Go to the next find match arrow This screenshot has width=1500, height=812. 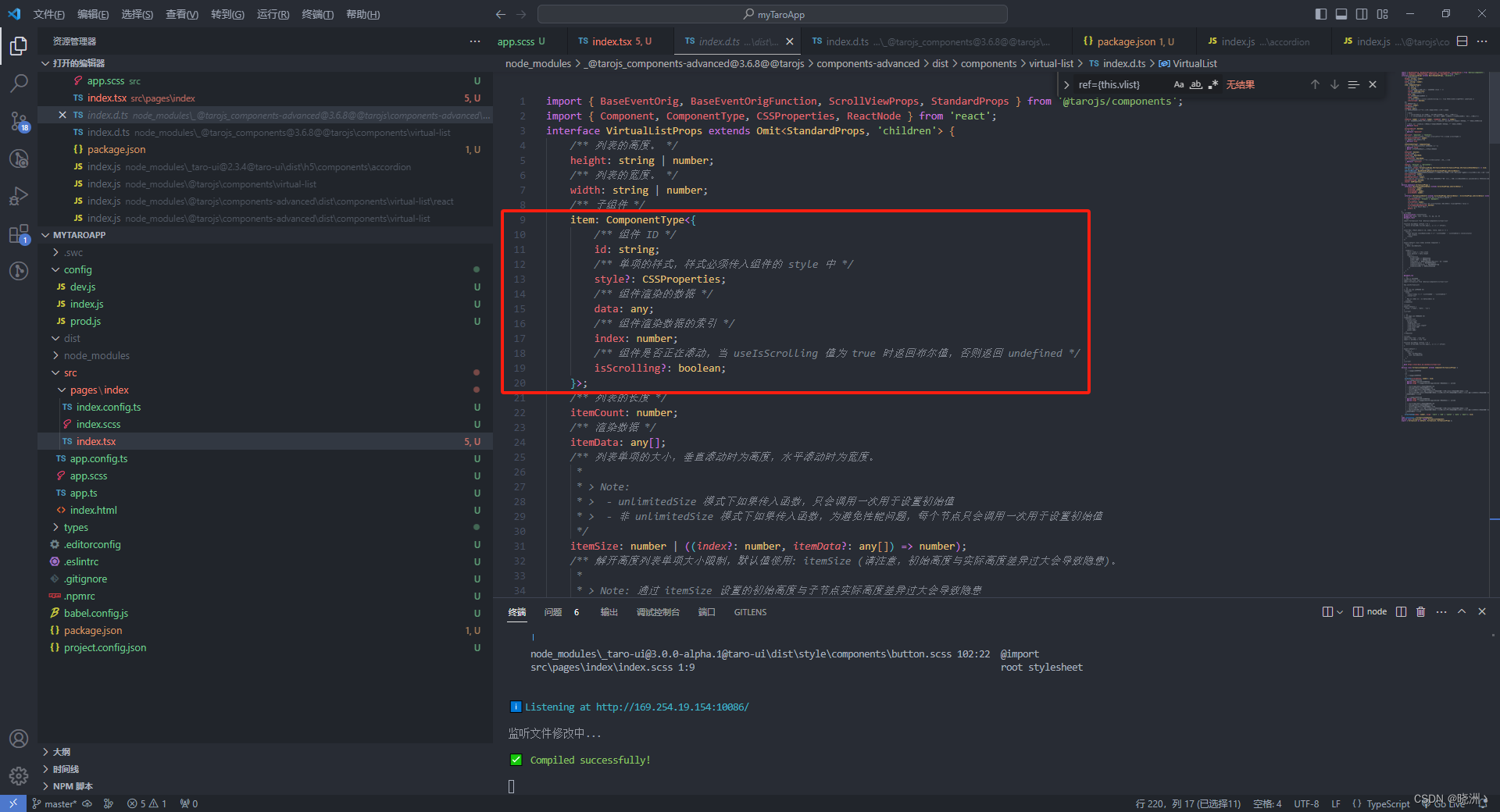[1334, 84]
